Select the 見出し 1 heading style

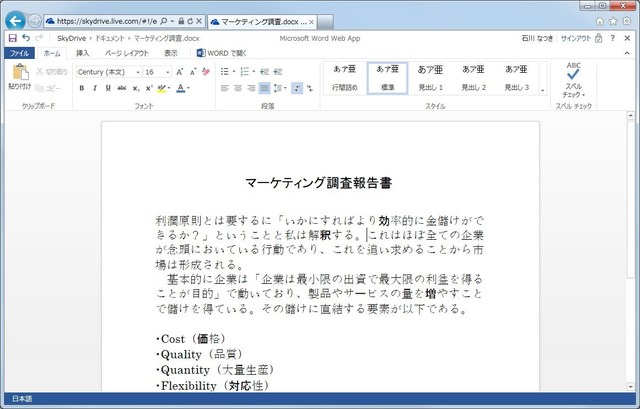pyautogui.click(x=429, y=78)
